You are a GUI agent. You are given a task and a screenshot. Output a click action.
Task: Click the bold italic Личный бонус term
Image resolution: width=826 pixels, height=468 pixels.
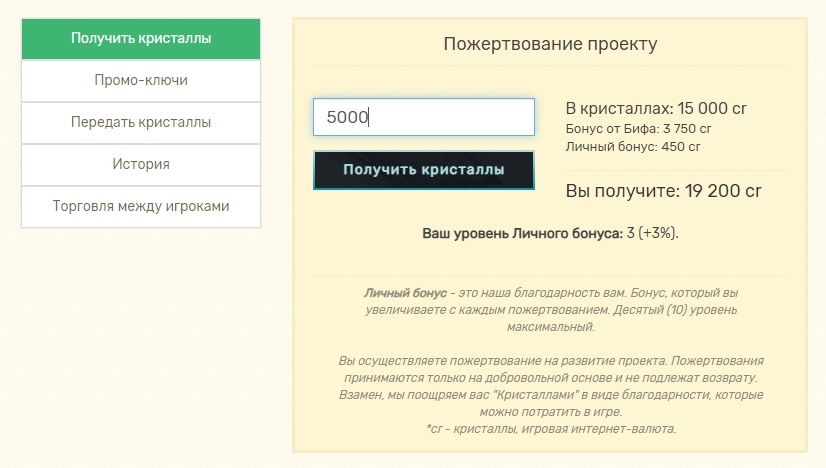pos(405,293)
